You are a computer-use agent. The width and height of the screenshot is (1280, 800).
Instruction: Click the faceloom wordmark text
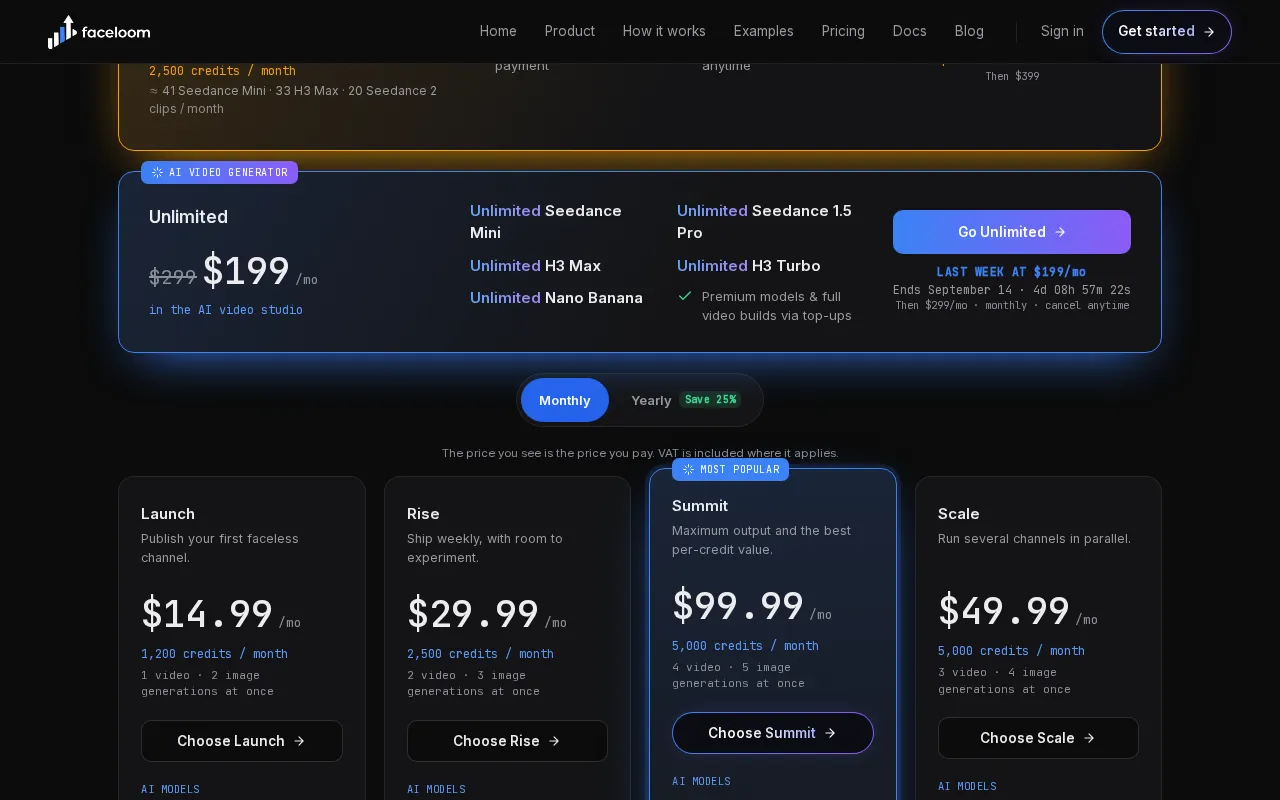tap(116, 32)
